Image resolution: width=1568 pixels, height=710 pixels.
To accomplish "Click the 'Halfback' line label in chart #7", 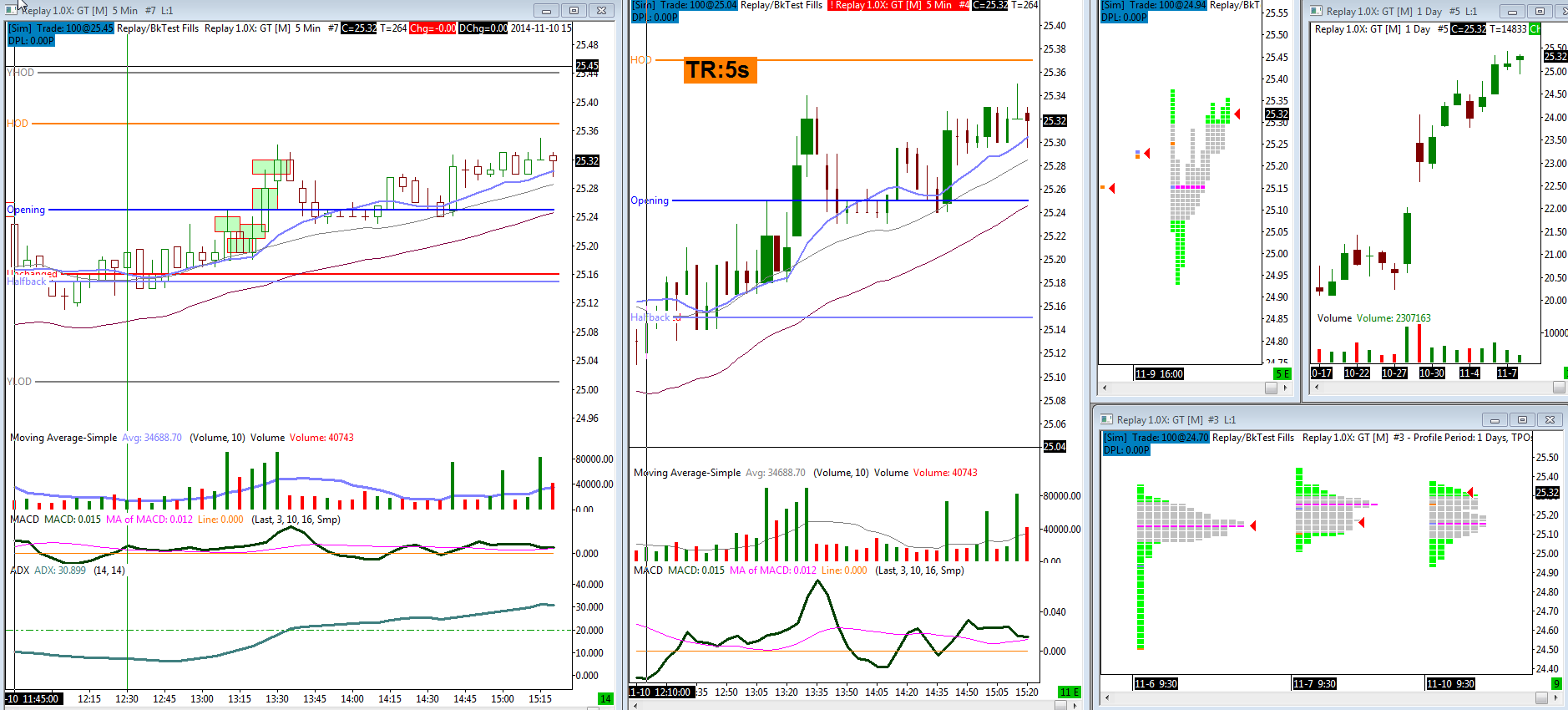I will pyautogui.click(x=27, y=281).
